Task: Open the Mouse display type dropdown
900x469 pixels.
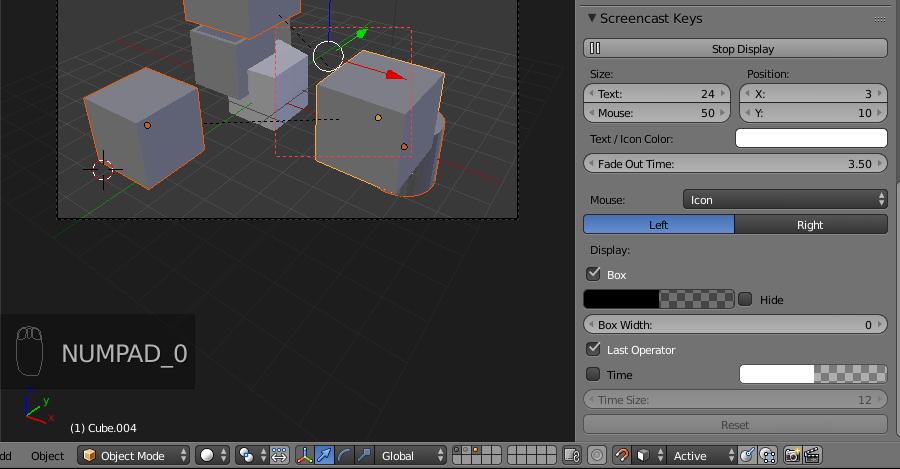Action: tap(785, 200)
